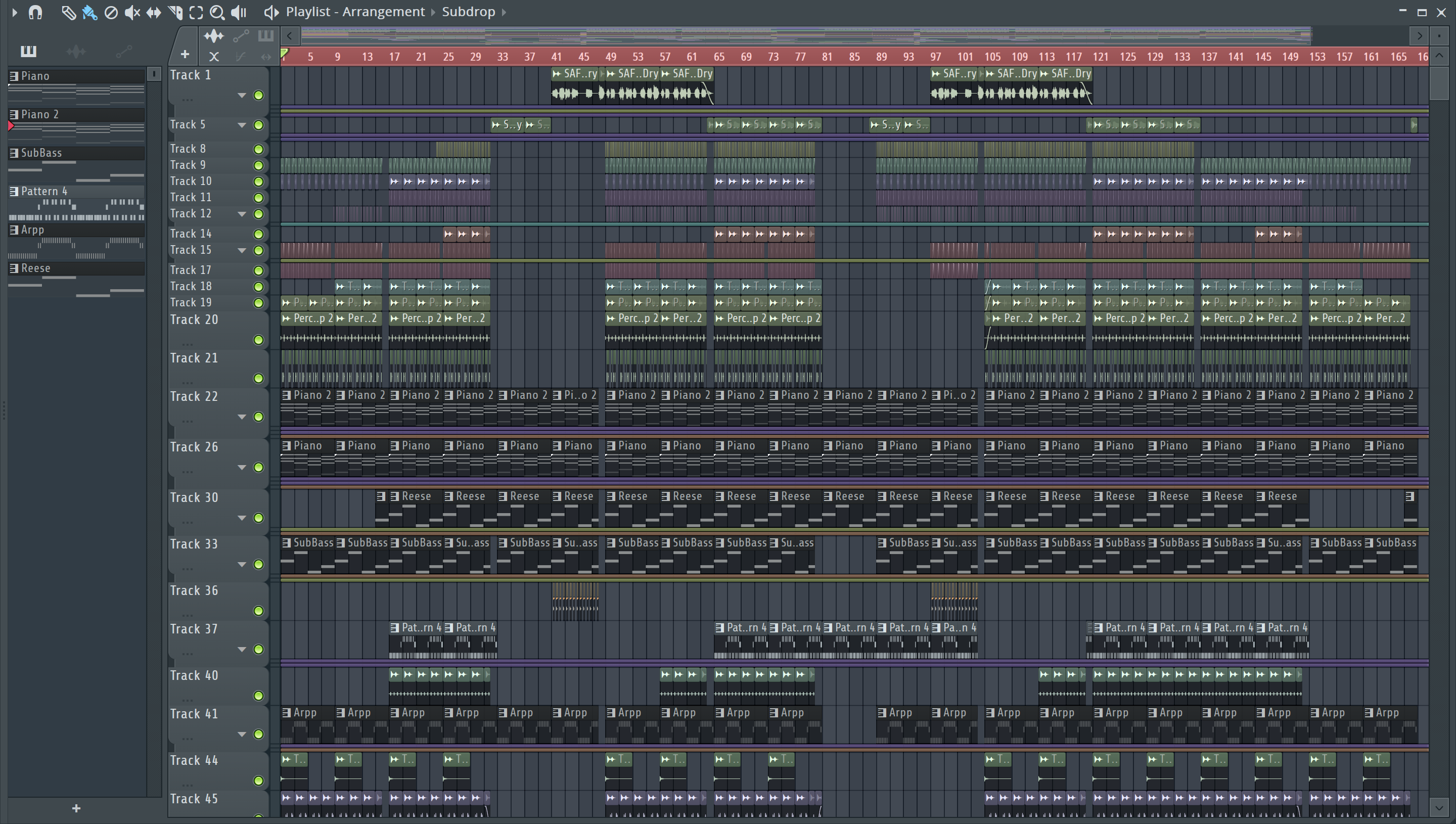
Task: Expand the Track 5 group arrow
Action: click(x=242, y=125)
